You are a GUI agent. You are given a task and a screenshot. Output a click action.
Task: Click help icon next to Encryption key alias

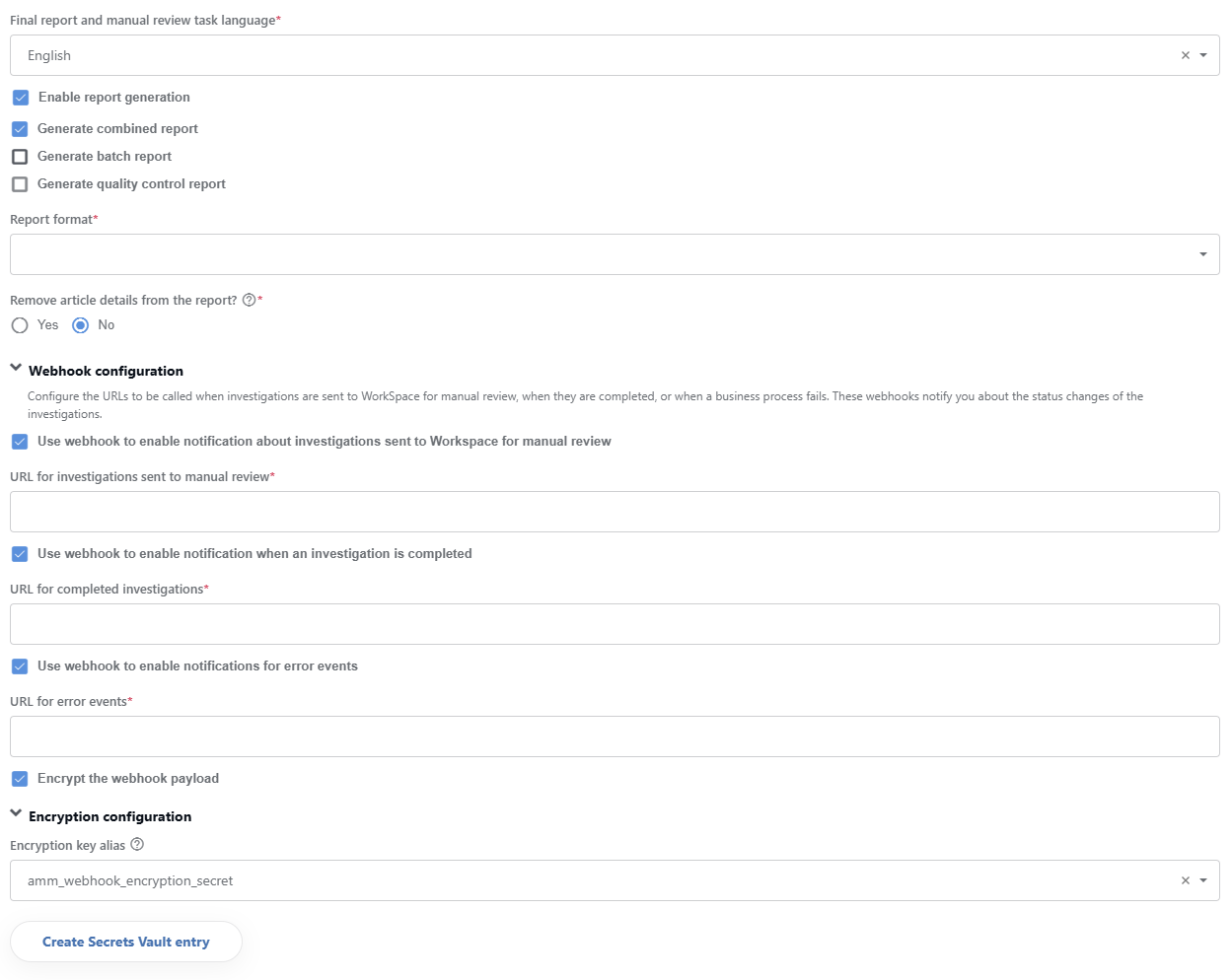point(137,845)
